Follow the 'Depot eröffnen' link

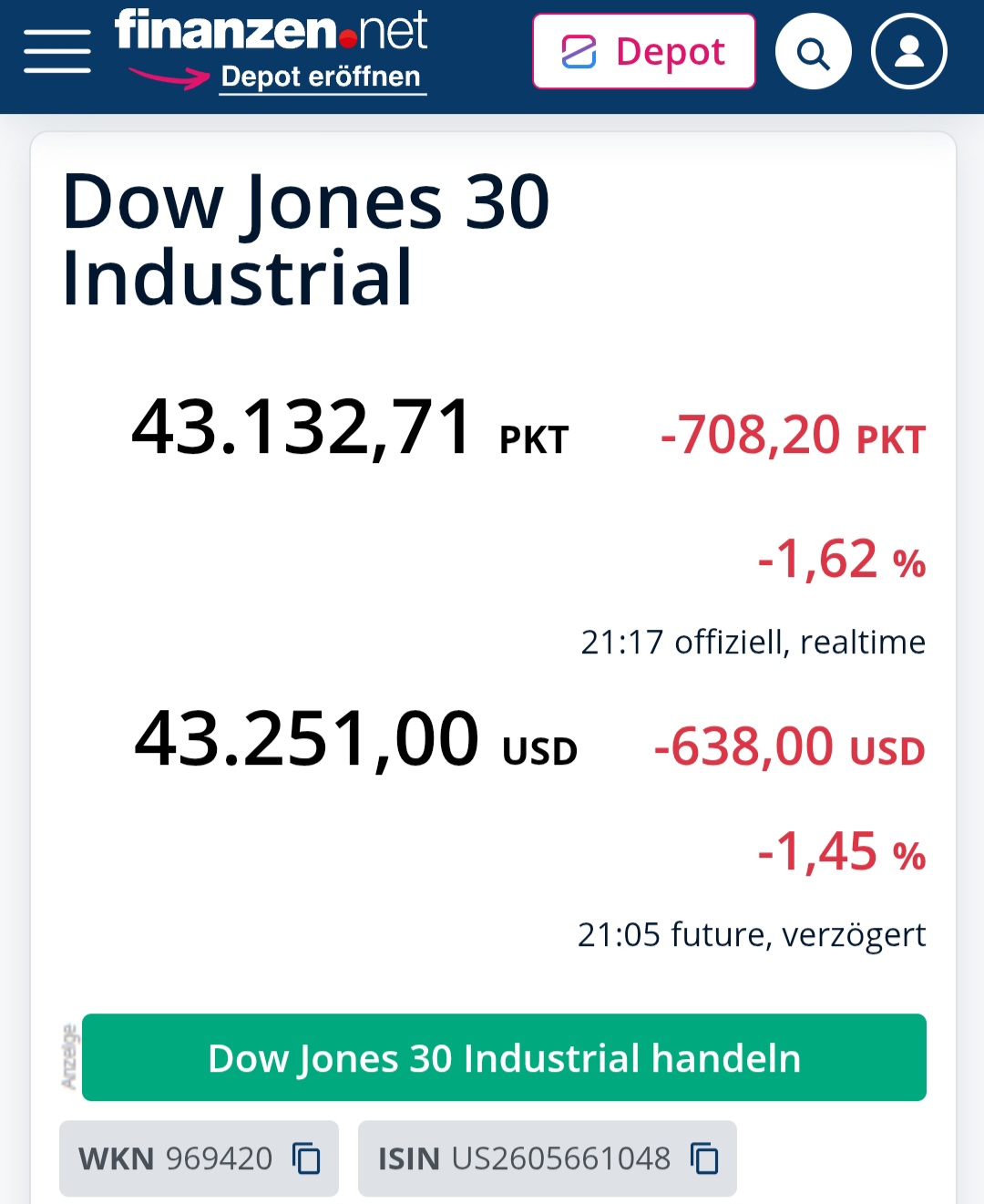tap(321, 77)
